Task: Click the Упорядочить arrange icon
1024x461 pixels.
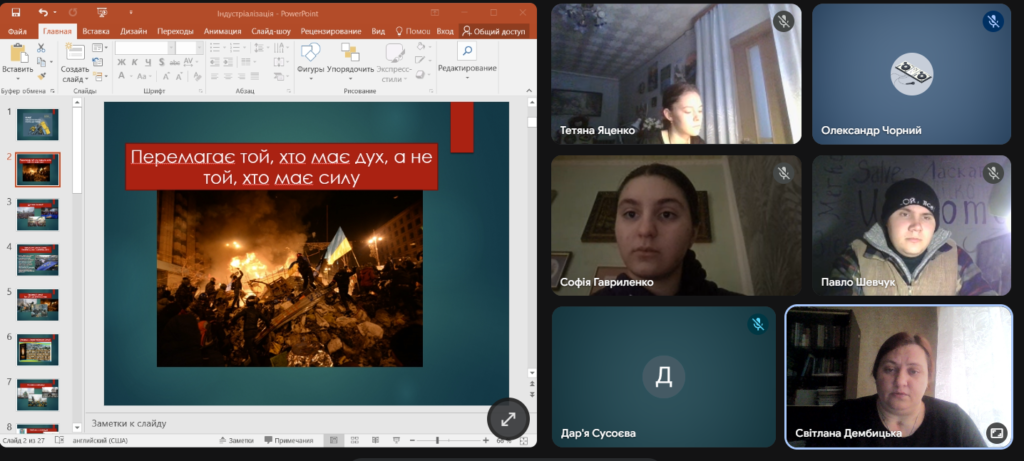Action: 350,53
